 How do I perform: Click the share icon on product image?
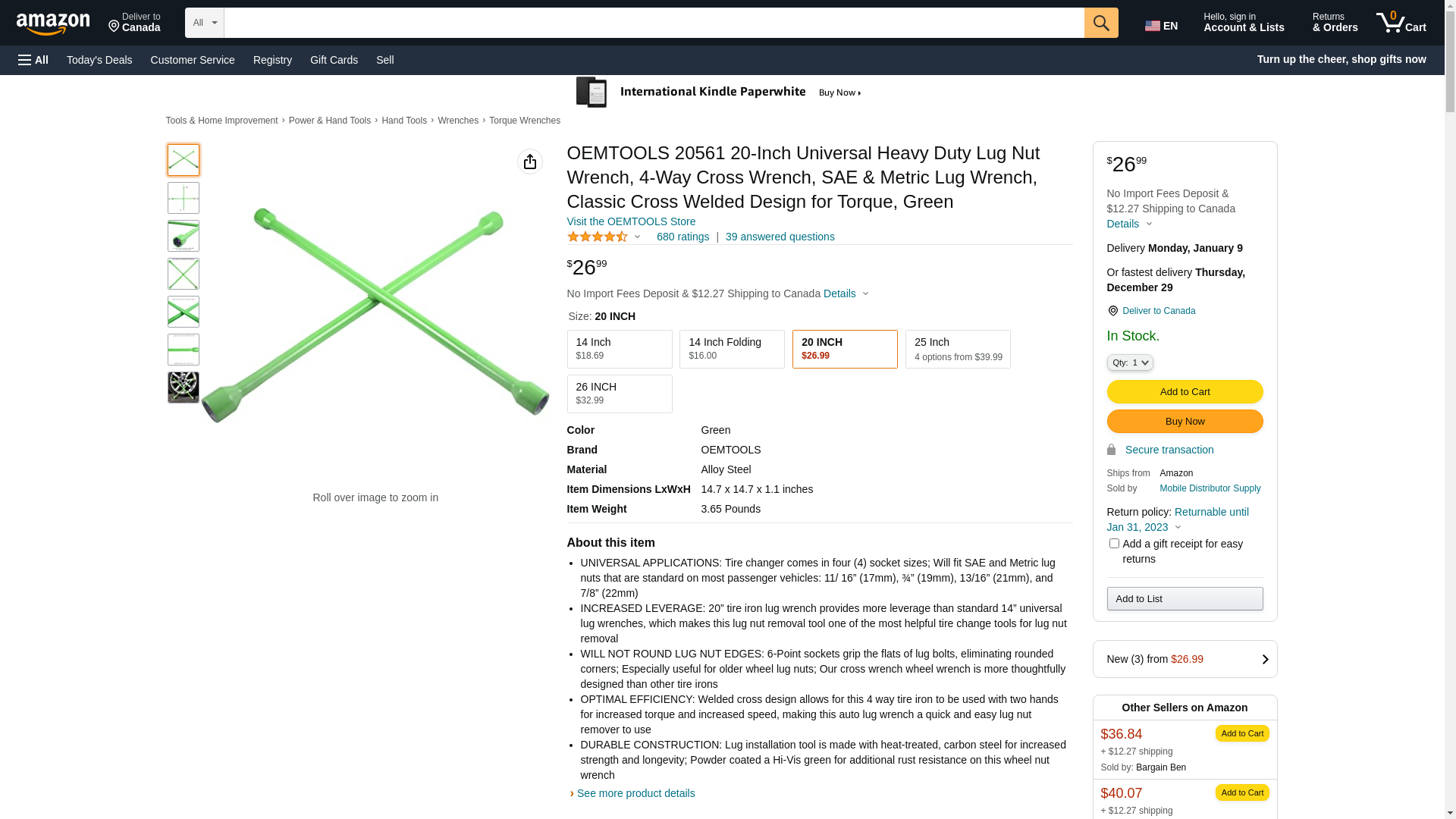coord(530,162)
